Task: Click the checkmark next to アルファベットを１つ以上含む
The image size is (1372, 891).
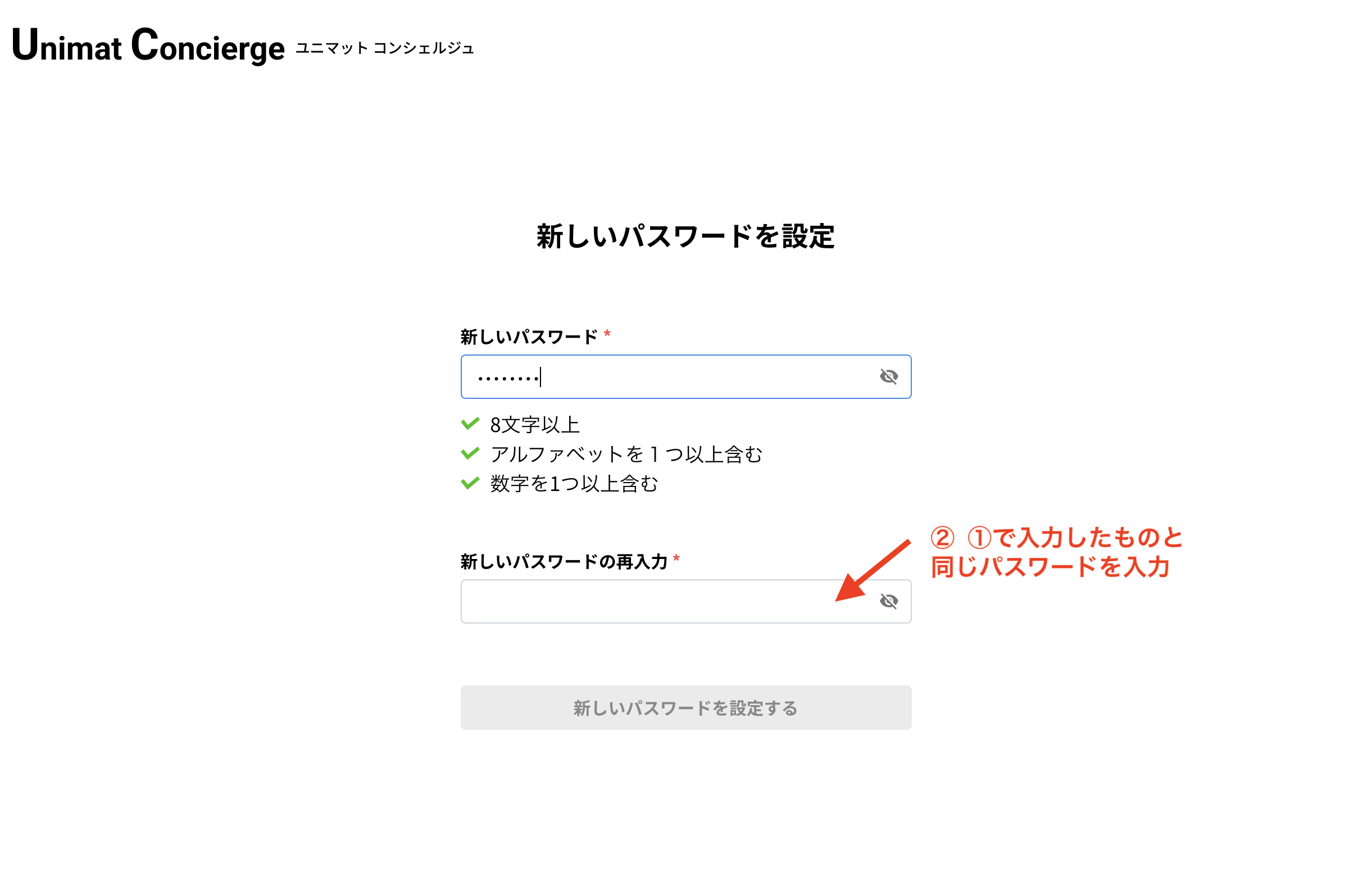Action: point(470,454)
